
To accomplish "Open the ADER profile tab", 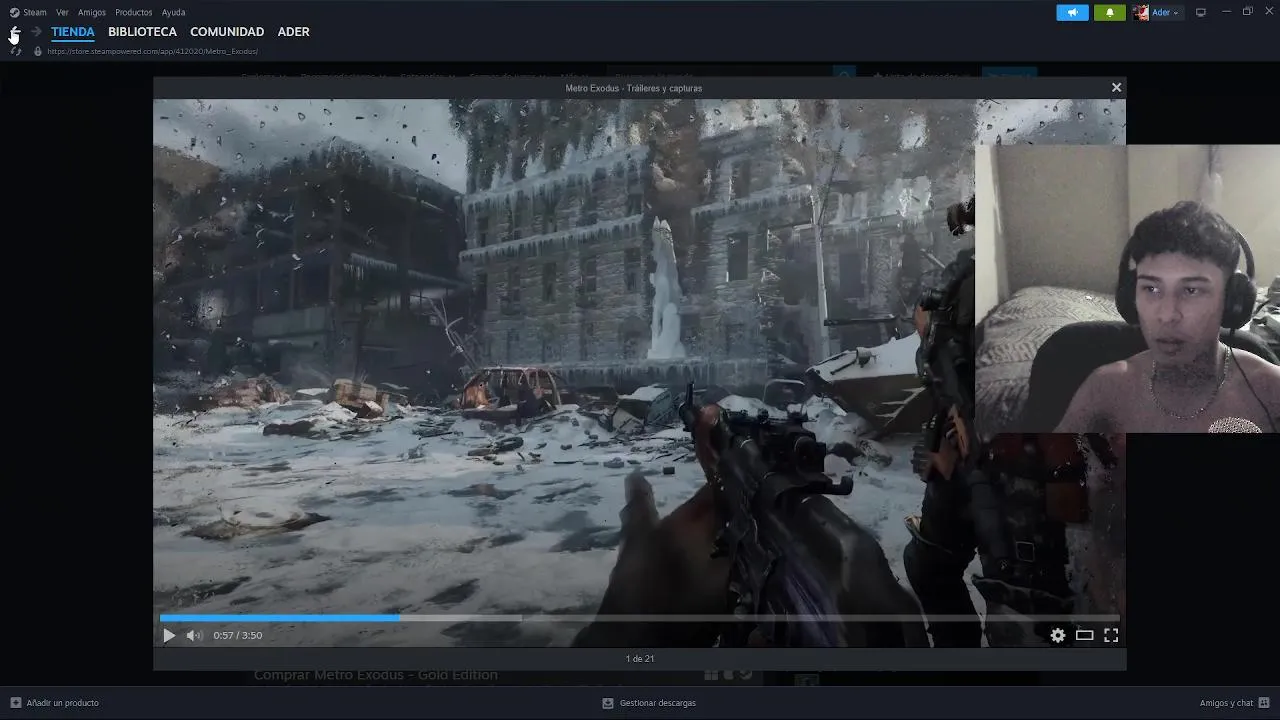I will coord(293,32).
